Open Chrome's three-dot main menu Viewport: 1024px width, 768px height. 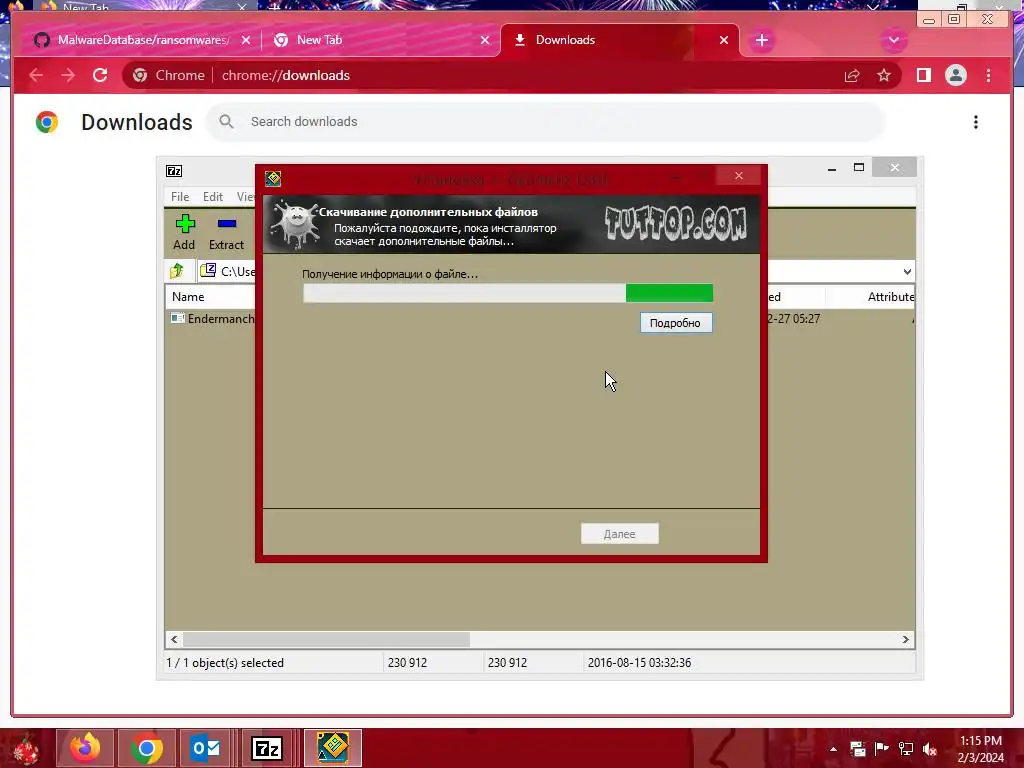(988, 76)
